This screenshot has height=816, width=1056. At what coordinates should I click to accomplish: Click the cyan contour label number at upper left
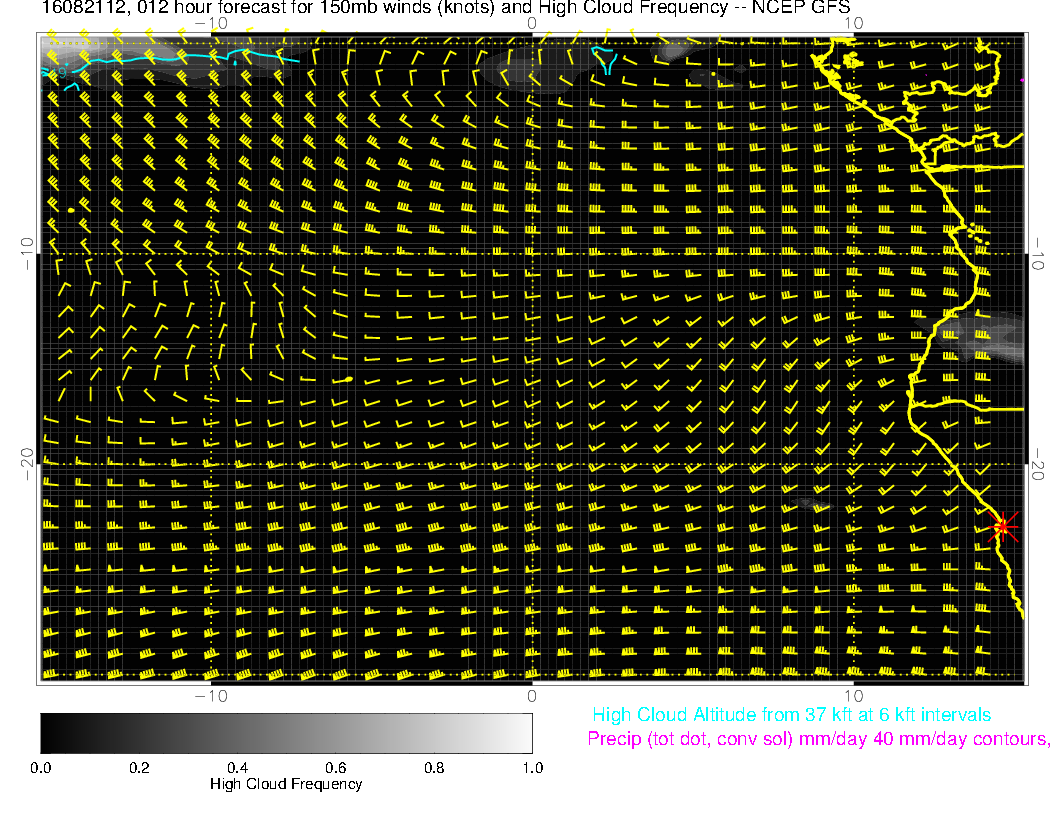tap(62, 72)
